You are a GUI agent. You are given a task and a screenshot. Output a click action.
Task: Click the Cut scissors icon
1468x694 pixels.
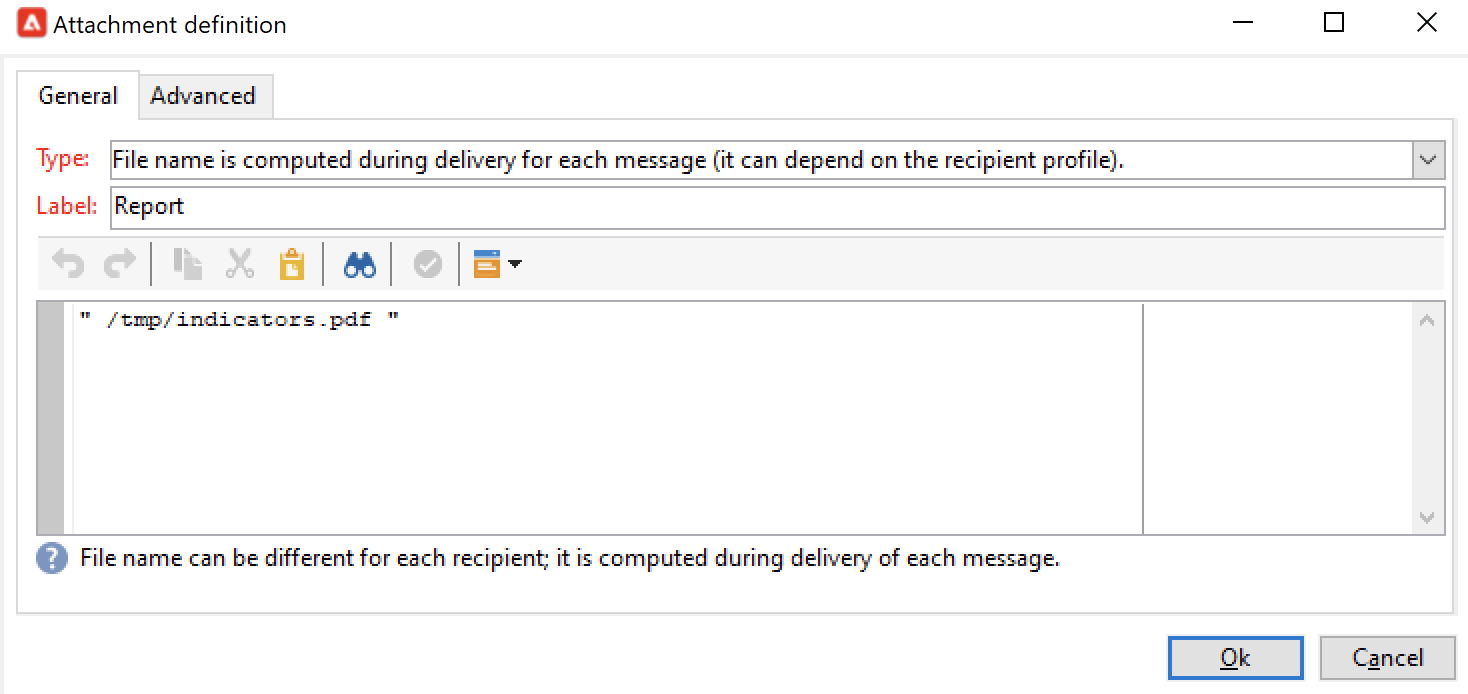click(x=240, y=264)
